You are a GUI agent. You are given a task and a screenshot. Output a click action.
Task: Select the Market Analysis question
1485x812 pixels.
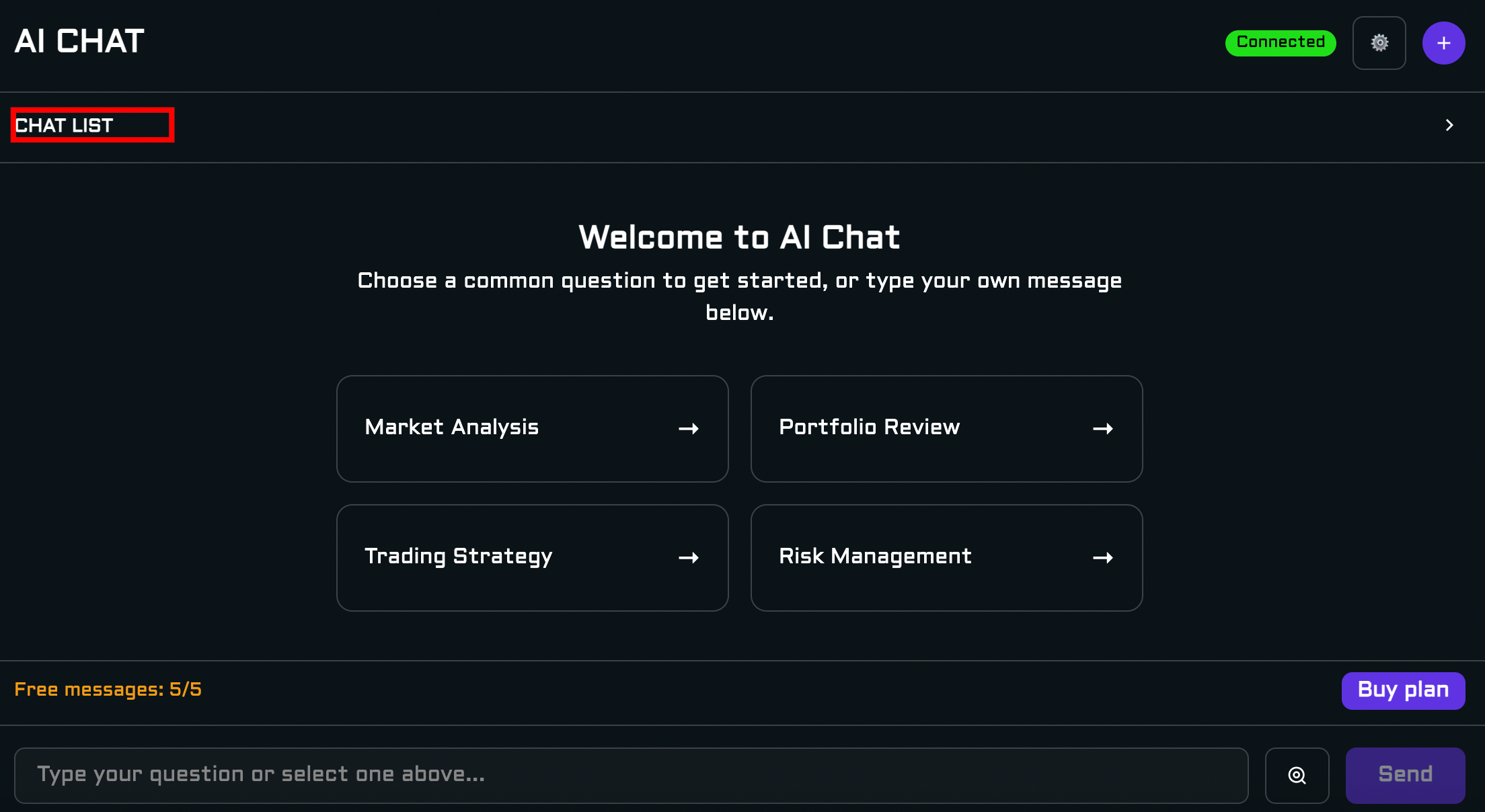(x=451, y=428)
